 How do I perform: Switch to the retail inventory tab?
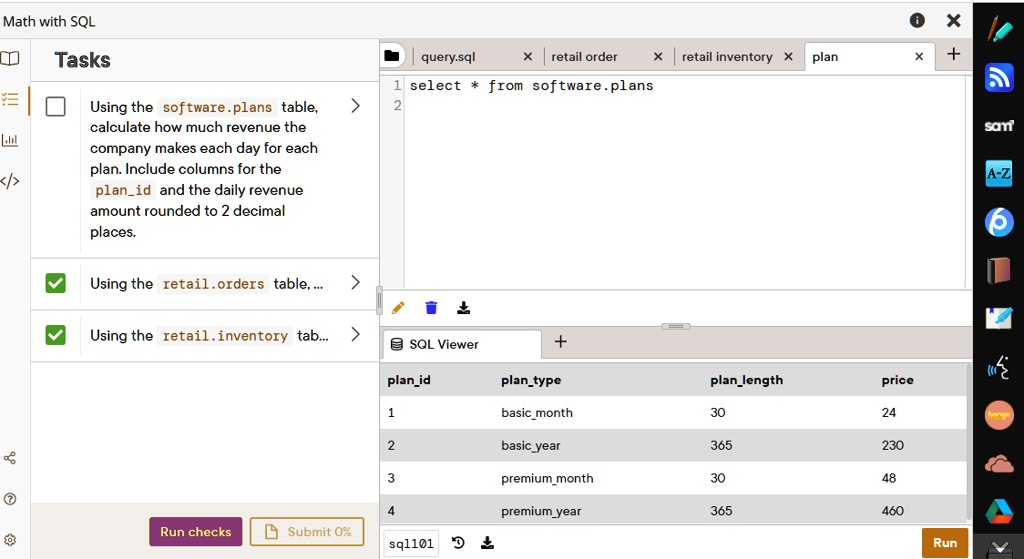pos(727,57)
